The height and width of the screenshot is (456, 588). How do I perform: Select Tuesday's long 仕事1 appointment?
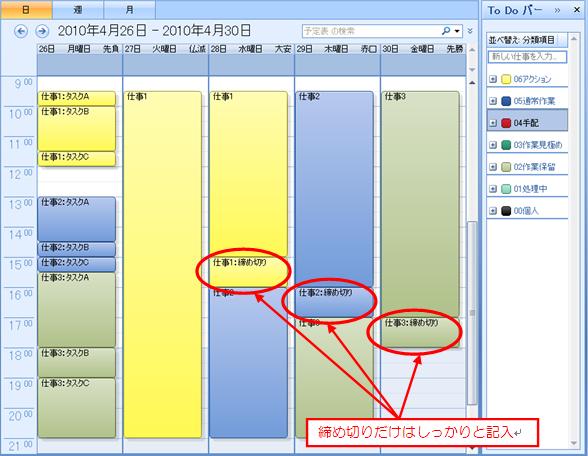coord(162,264)
